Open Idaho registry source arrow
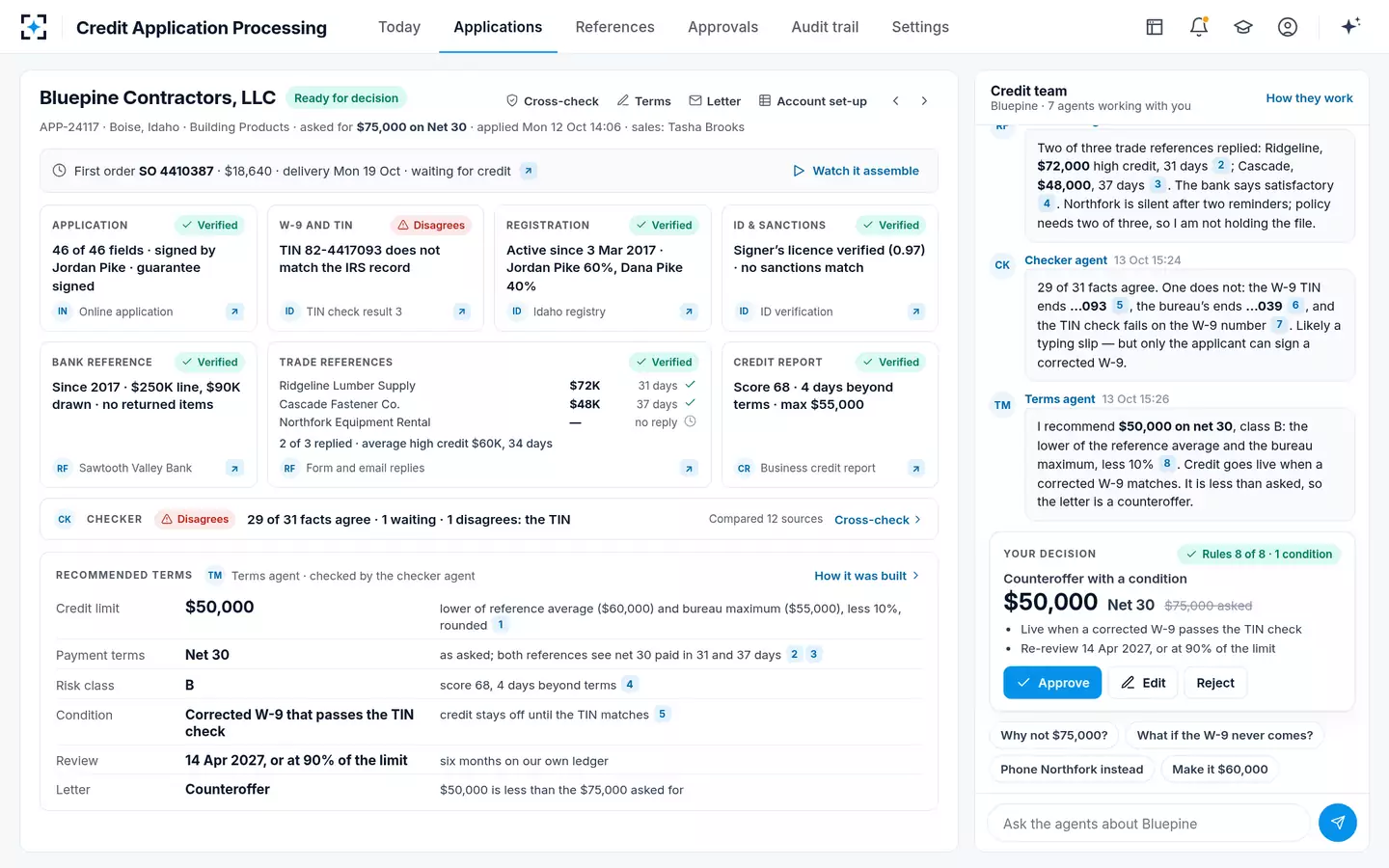This screenshot has height=868, width=1389. tap(689, 312)
